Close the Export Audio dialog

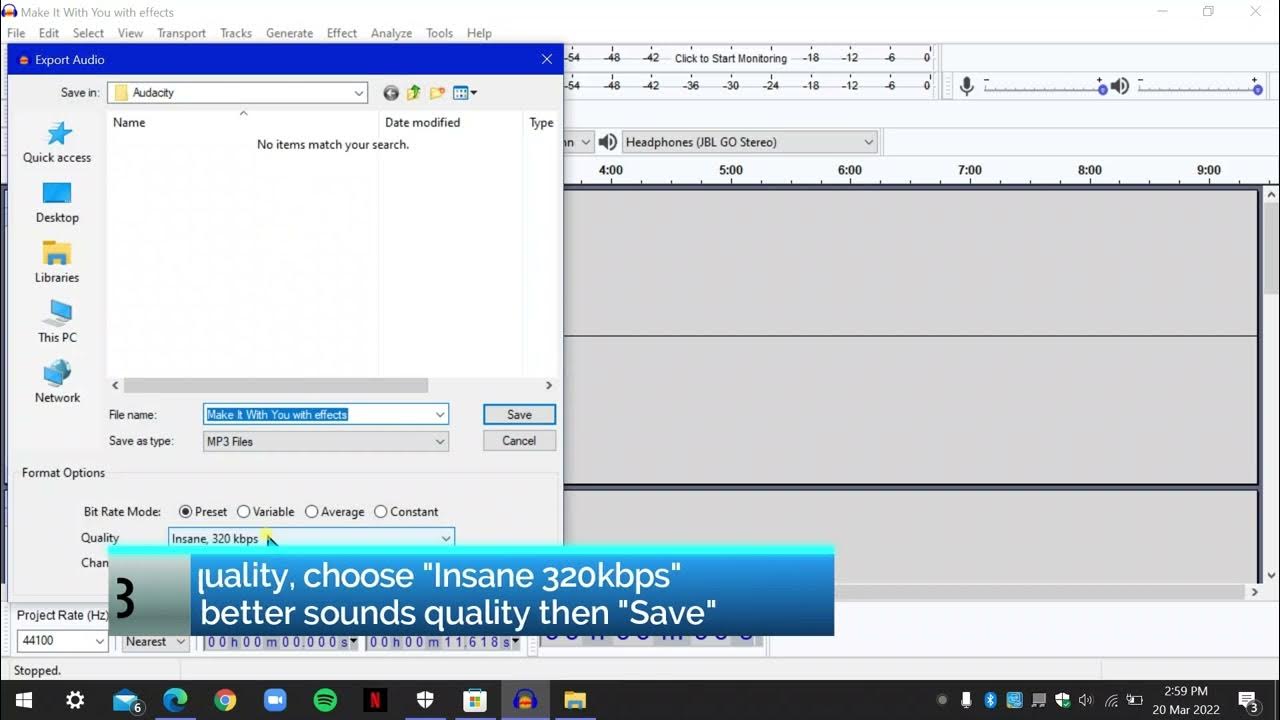[x=547, y=59]
